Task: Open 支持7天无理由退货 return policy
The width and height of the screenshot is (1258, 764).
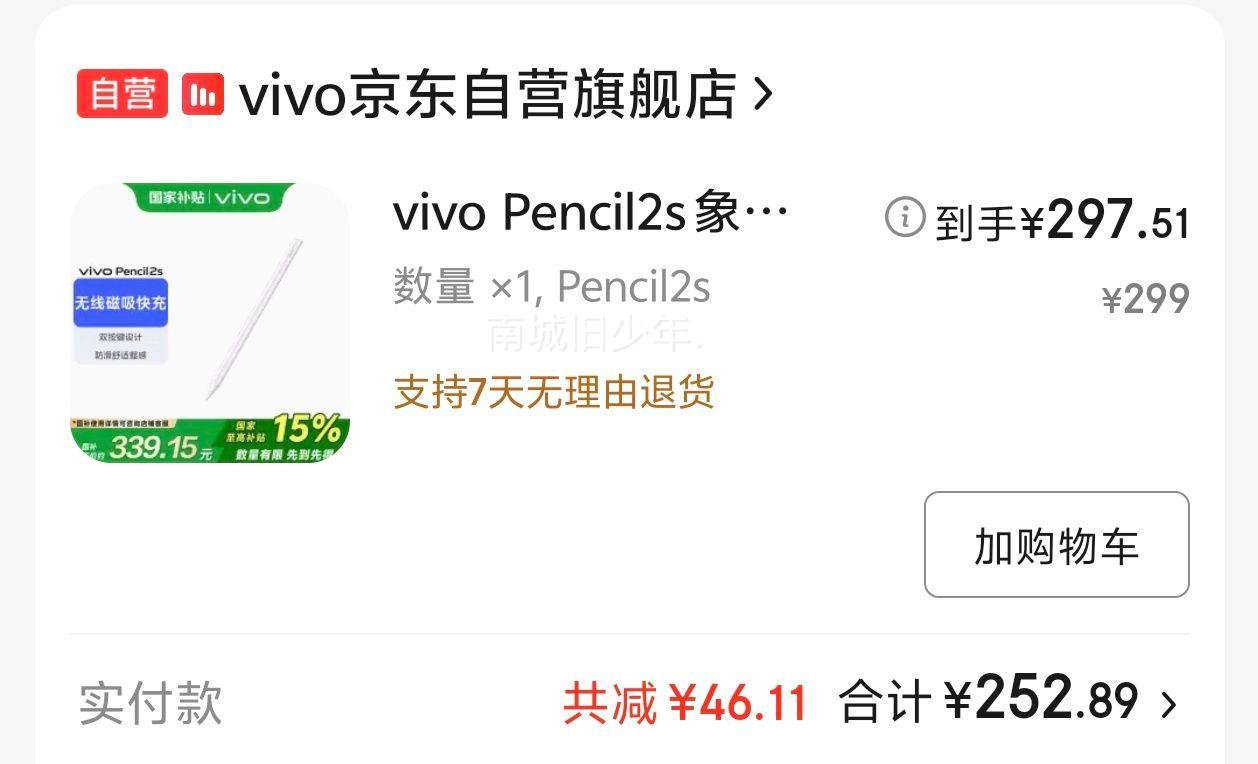Action: pos(554,392)
